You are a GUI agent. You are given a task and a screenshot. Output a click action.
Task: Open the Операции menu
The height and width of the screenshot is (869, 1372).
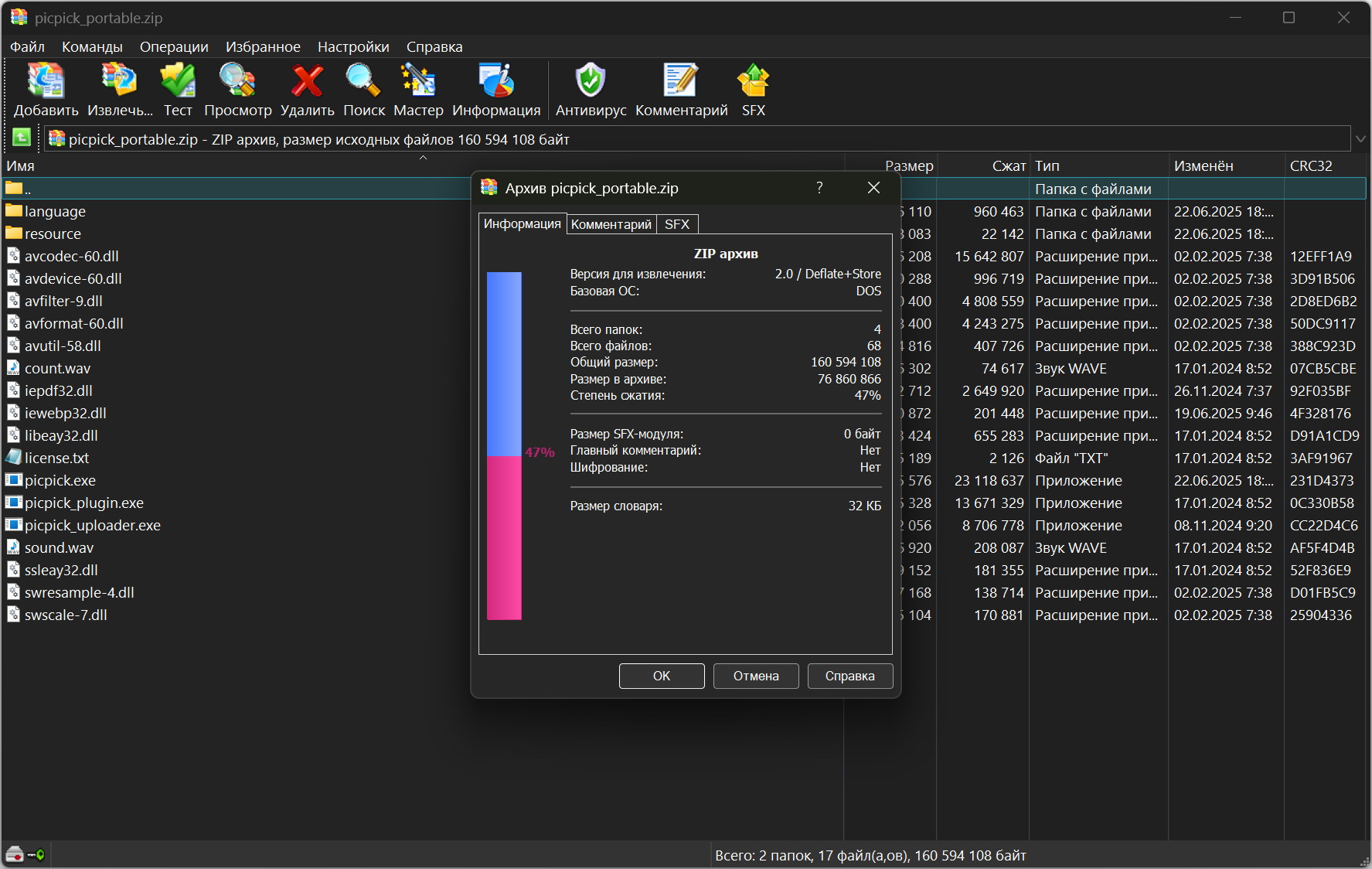point(174,46)
